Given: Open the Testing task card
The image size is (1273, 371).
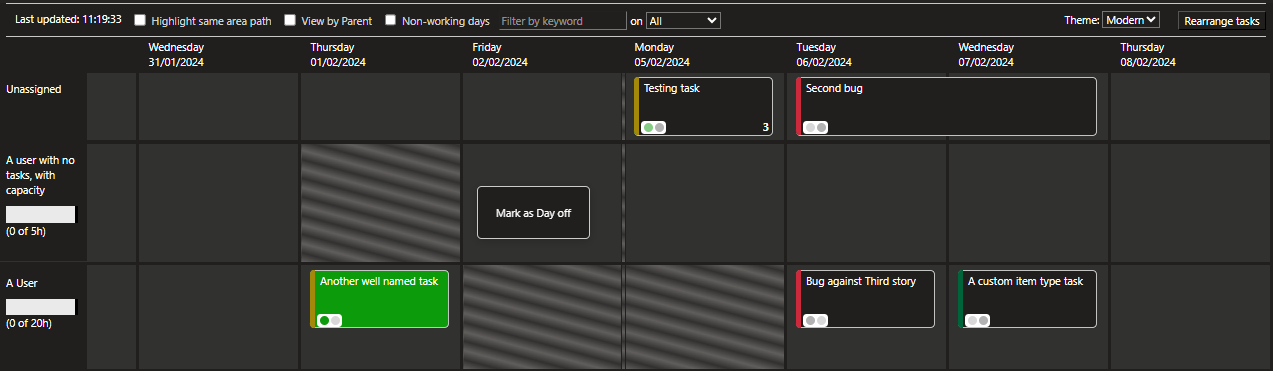Looking at the screenshot, I should click(x=703, y=106).
